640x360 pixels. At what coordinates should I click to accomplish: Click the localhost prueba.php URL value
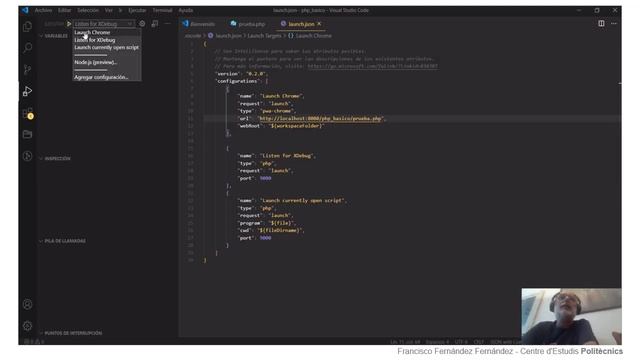click(x=320, y=118)
